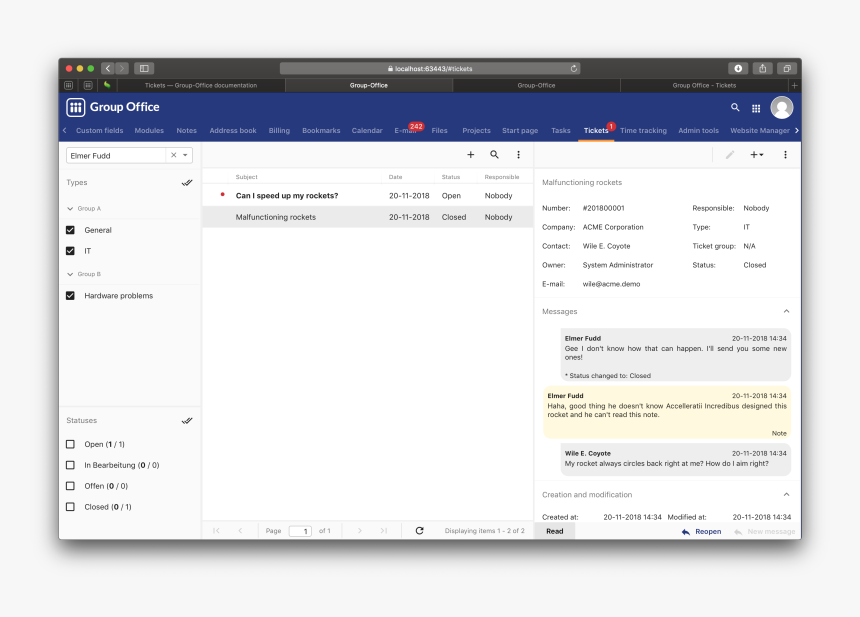Open the browser share button
Screen dimensions: 860x617
coord(762,69)
